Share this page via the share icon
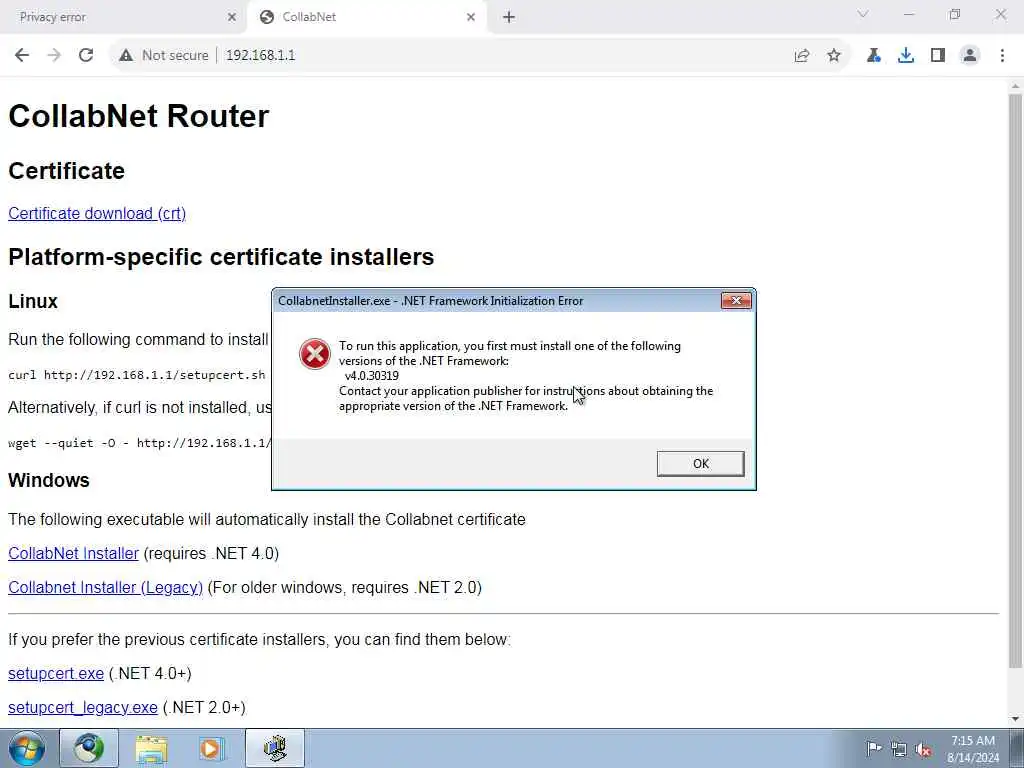 coord(802,56)
